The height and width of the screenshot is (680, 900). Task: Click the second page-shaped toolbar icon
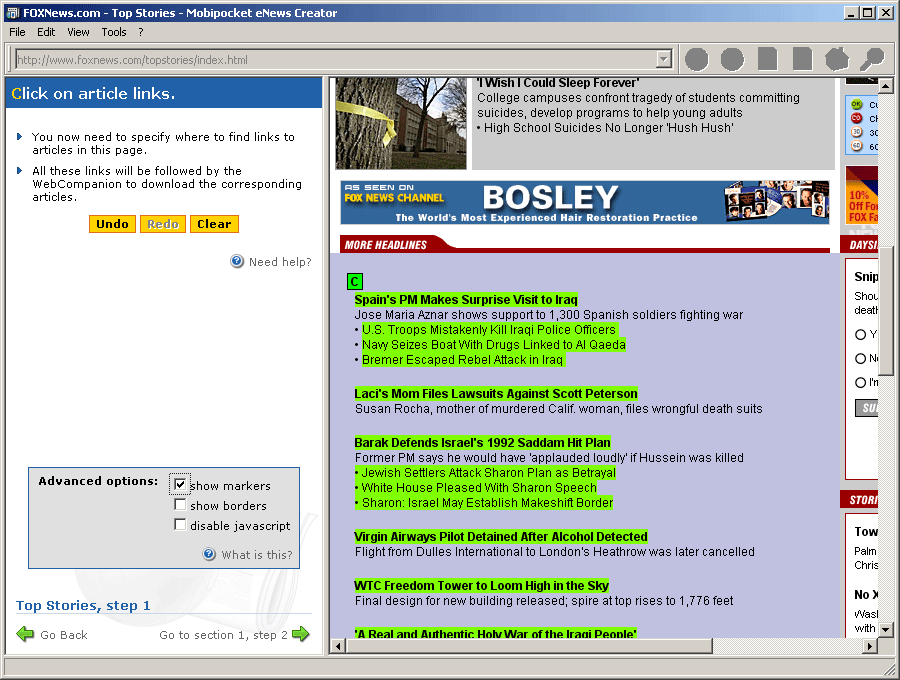[x=802, y=59]
